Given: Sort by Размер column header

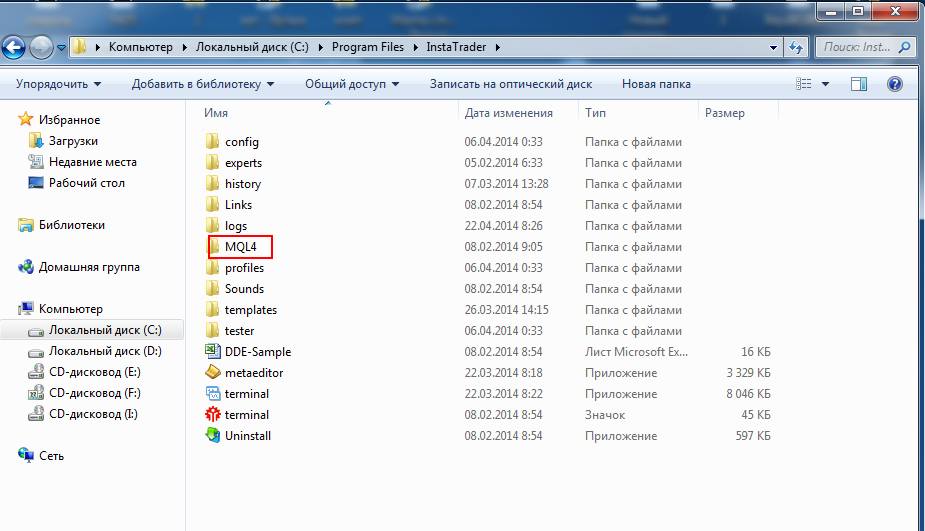Looking at the screenshot, I should (724, 113).
